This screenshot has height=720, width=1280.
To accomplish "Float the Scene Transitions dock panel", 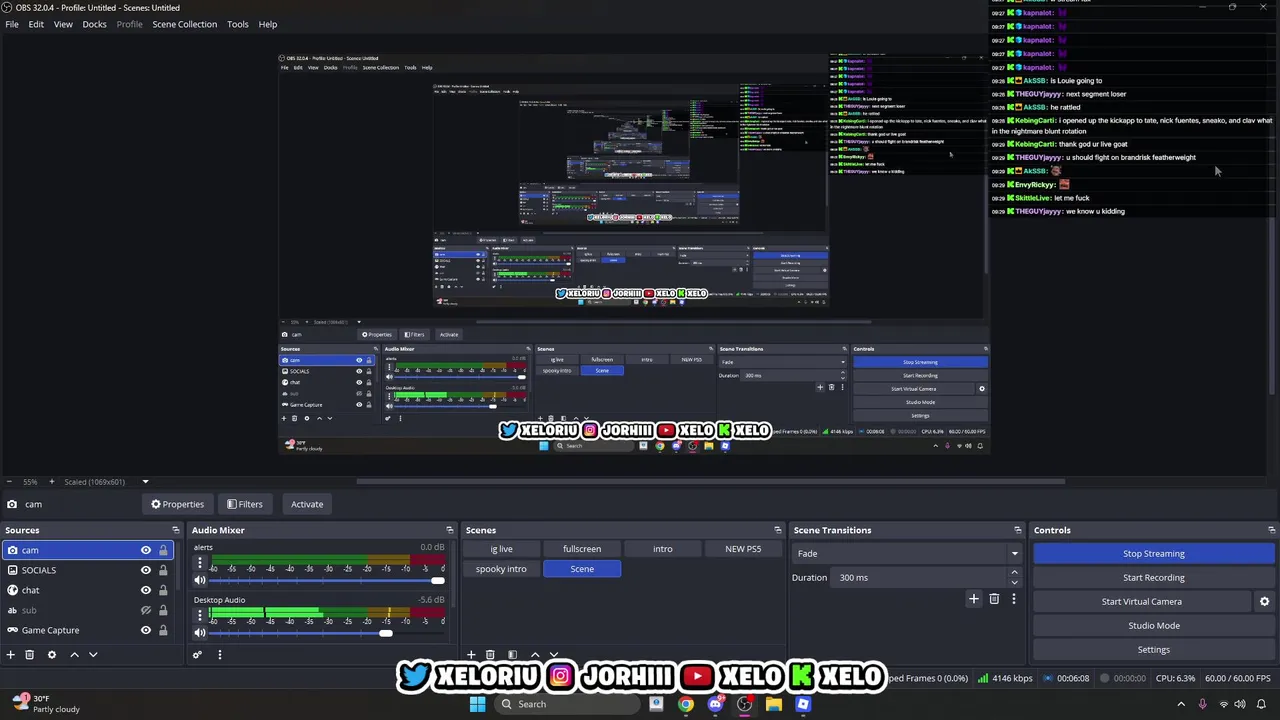I will coord(1018,530).
